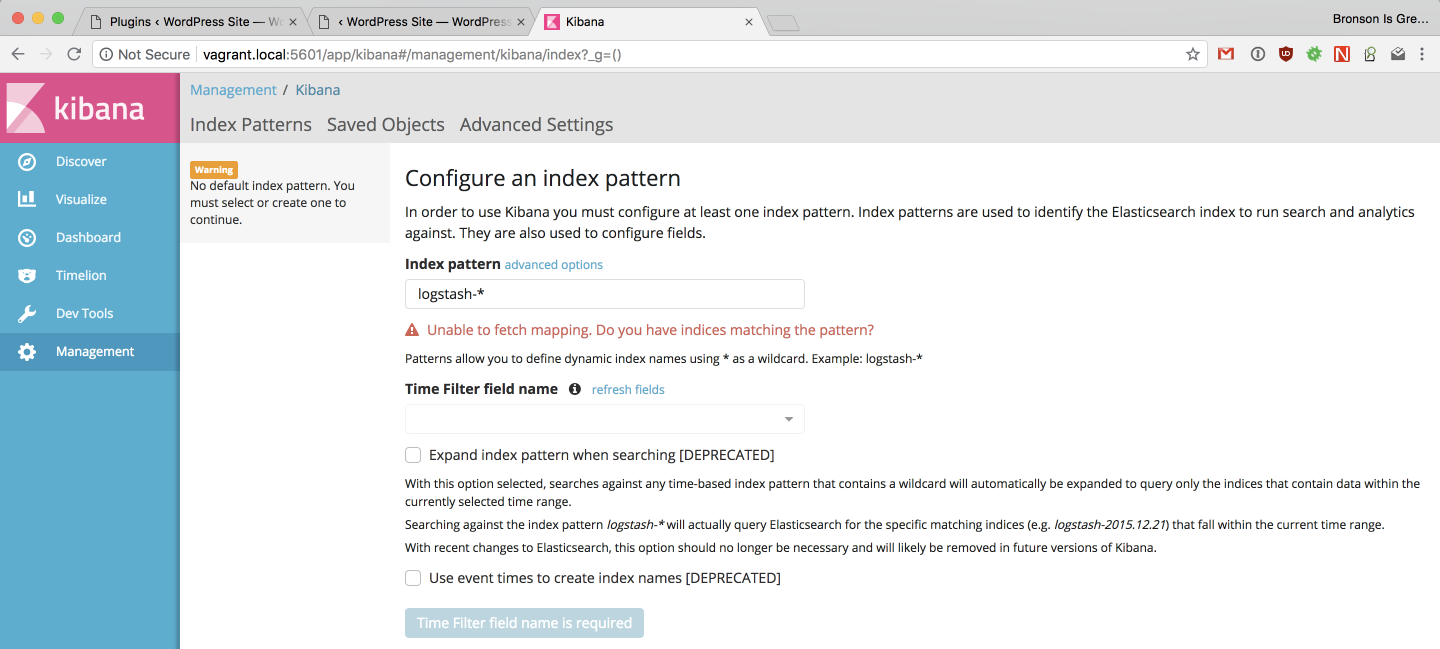Open the Discover compass icon in sidebar
Screen dimensions: 1440x649
(x=27, y=161)
